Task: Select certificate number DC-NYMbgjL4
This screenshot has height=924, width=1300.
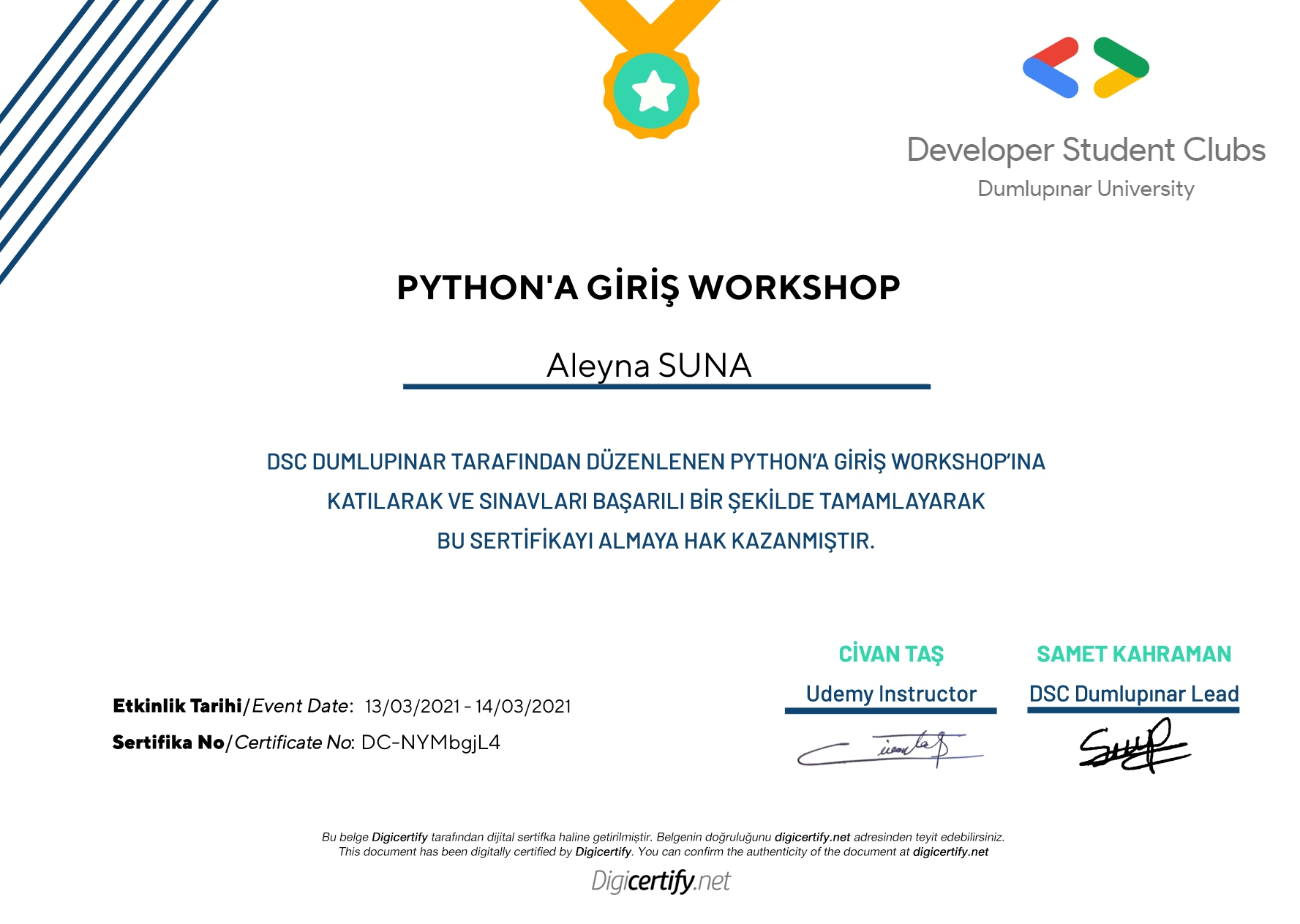Action: (x=431, y=743)
